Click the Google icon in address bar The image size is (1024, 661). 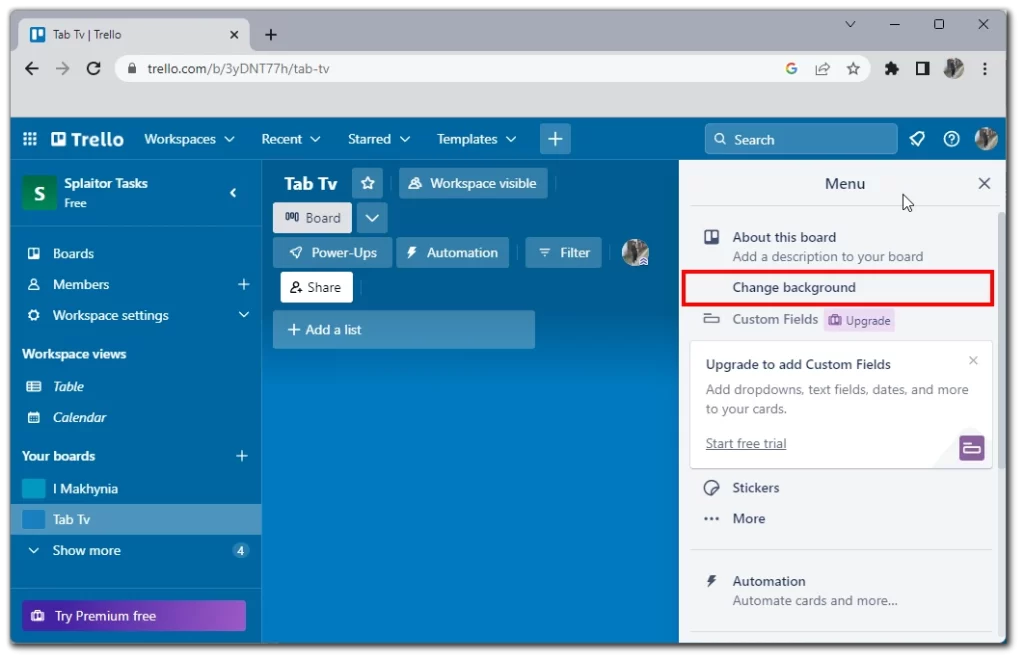point(792,69)
